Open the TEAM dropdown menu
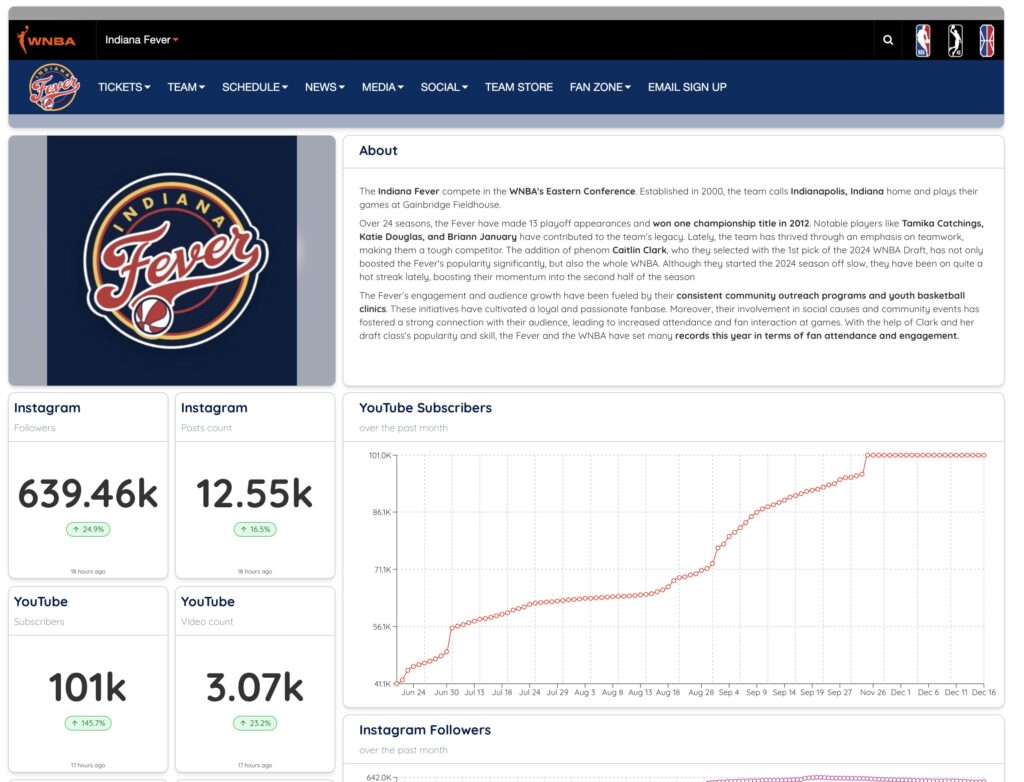Viewport: 1024px width, 782px height. [185, 87]
